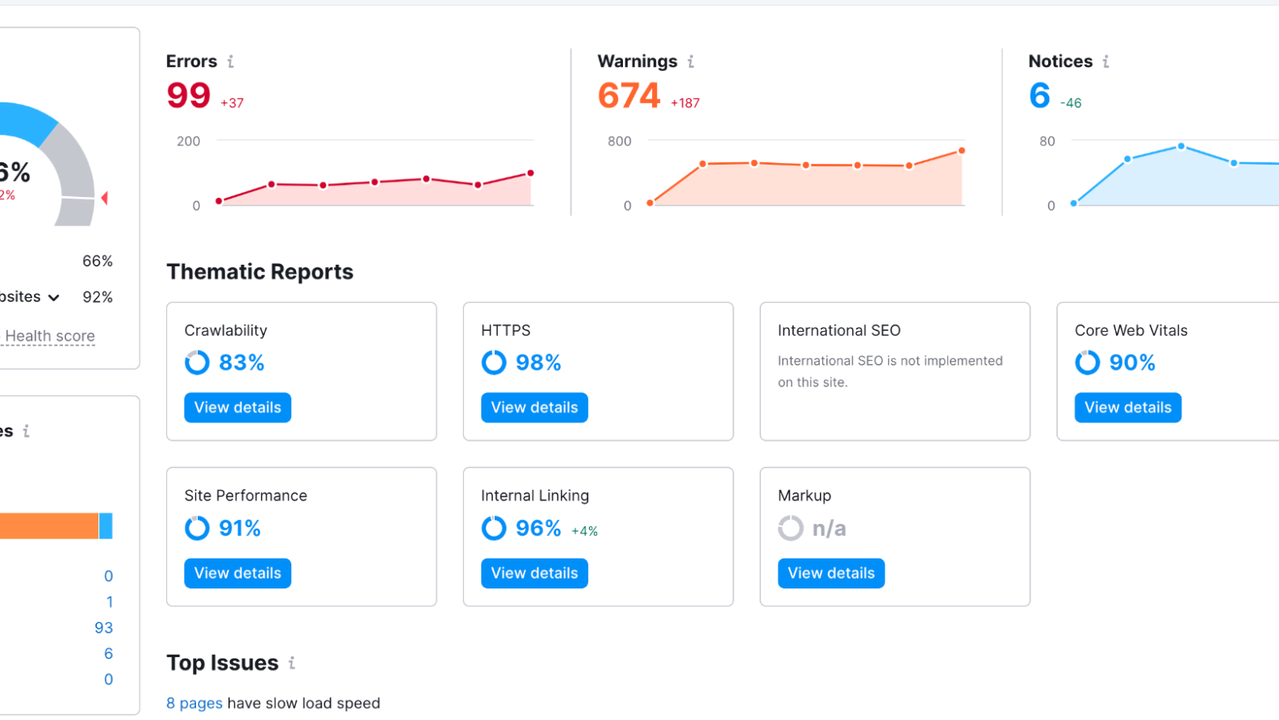Open Internal Linking details
The width and height of the screenshot is (1279, 720).
pos(534,573)
